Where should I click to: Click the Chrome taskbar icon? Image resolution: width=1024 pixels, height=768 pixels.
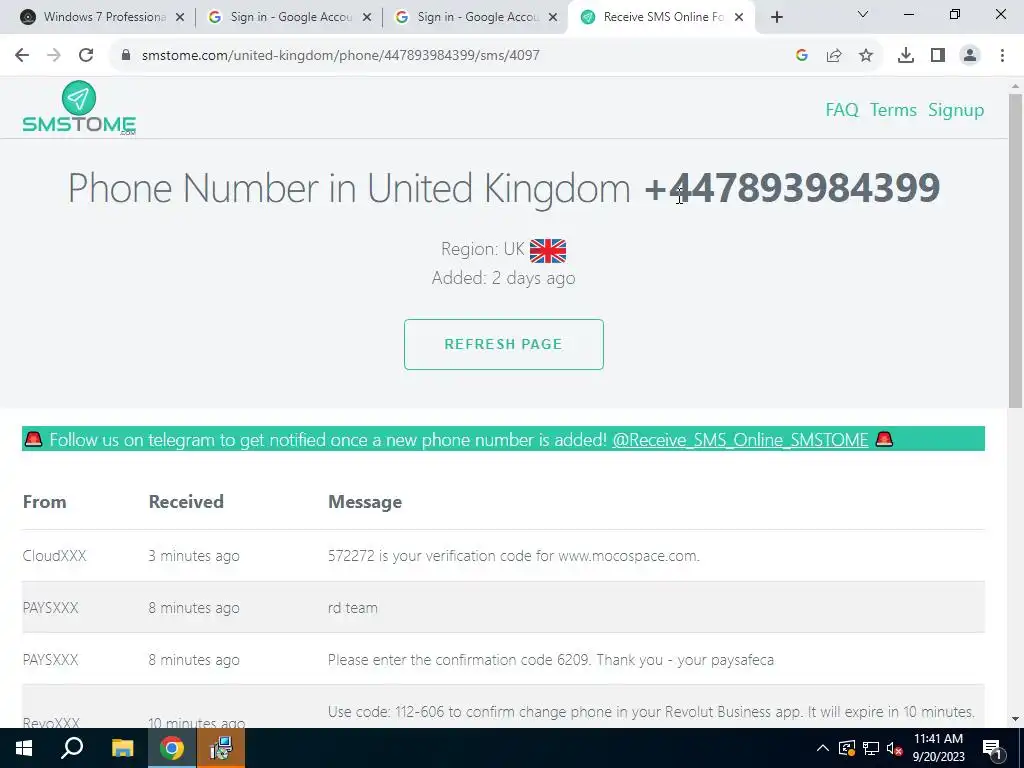172,748
